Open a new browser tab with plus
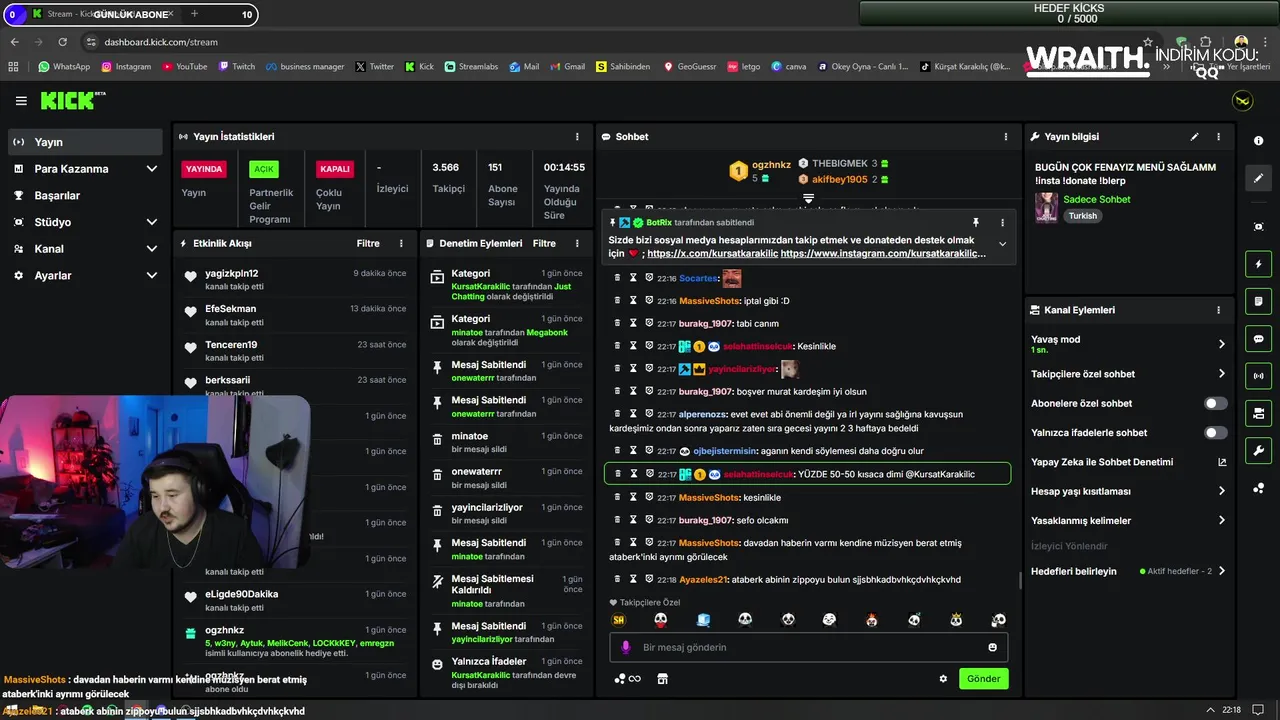1280x720 pixels. (194, 14)
